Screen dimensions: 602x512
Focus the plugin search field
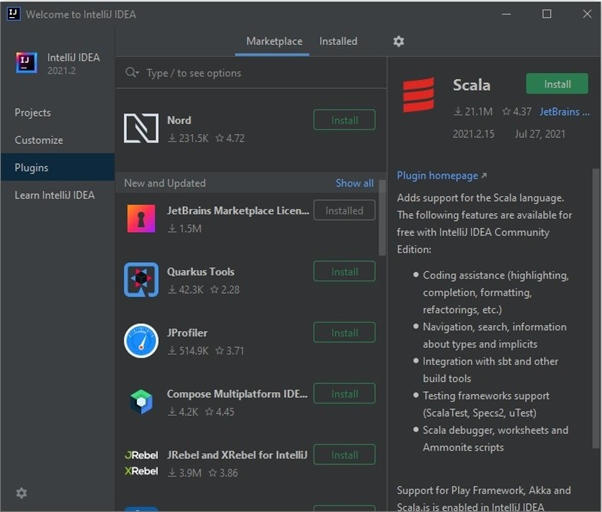pos(251,73)
